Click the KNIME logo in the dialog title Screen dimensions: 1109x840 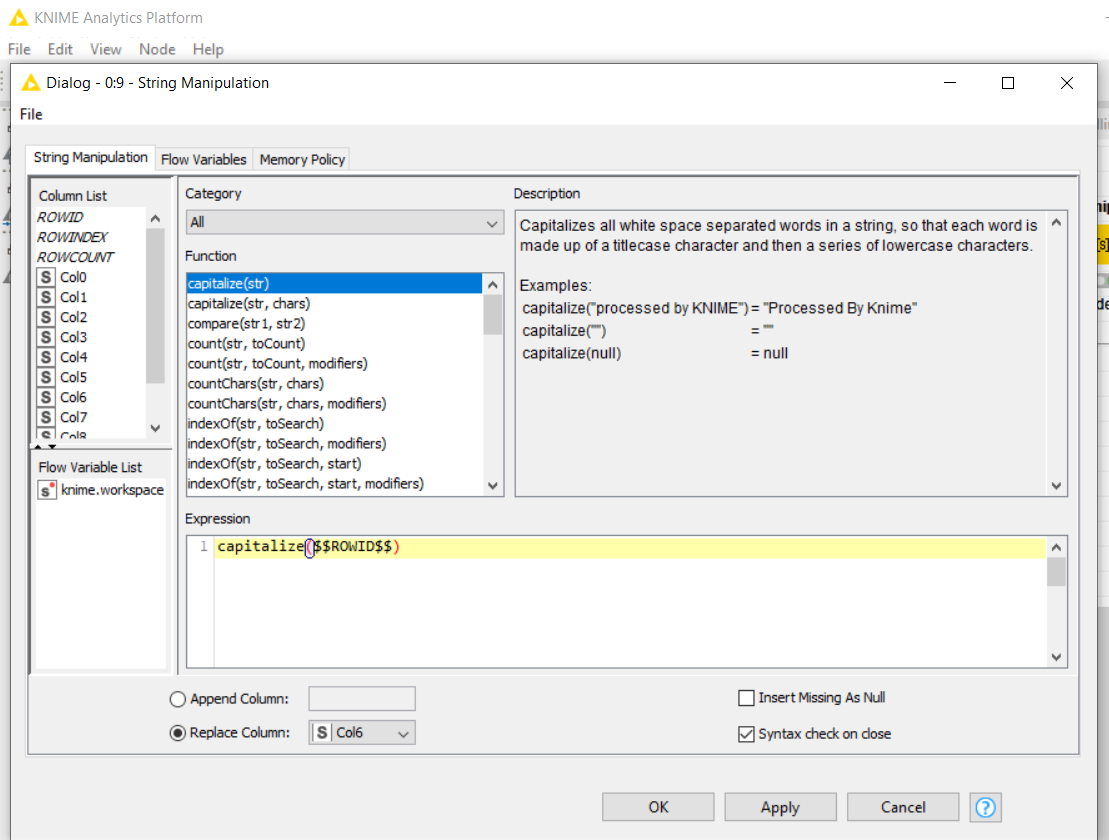(31, 83)
